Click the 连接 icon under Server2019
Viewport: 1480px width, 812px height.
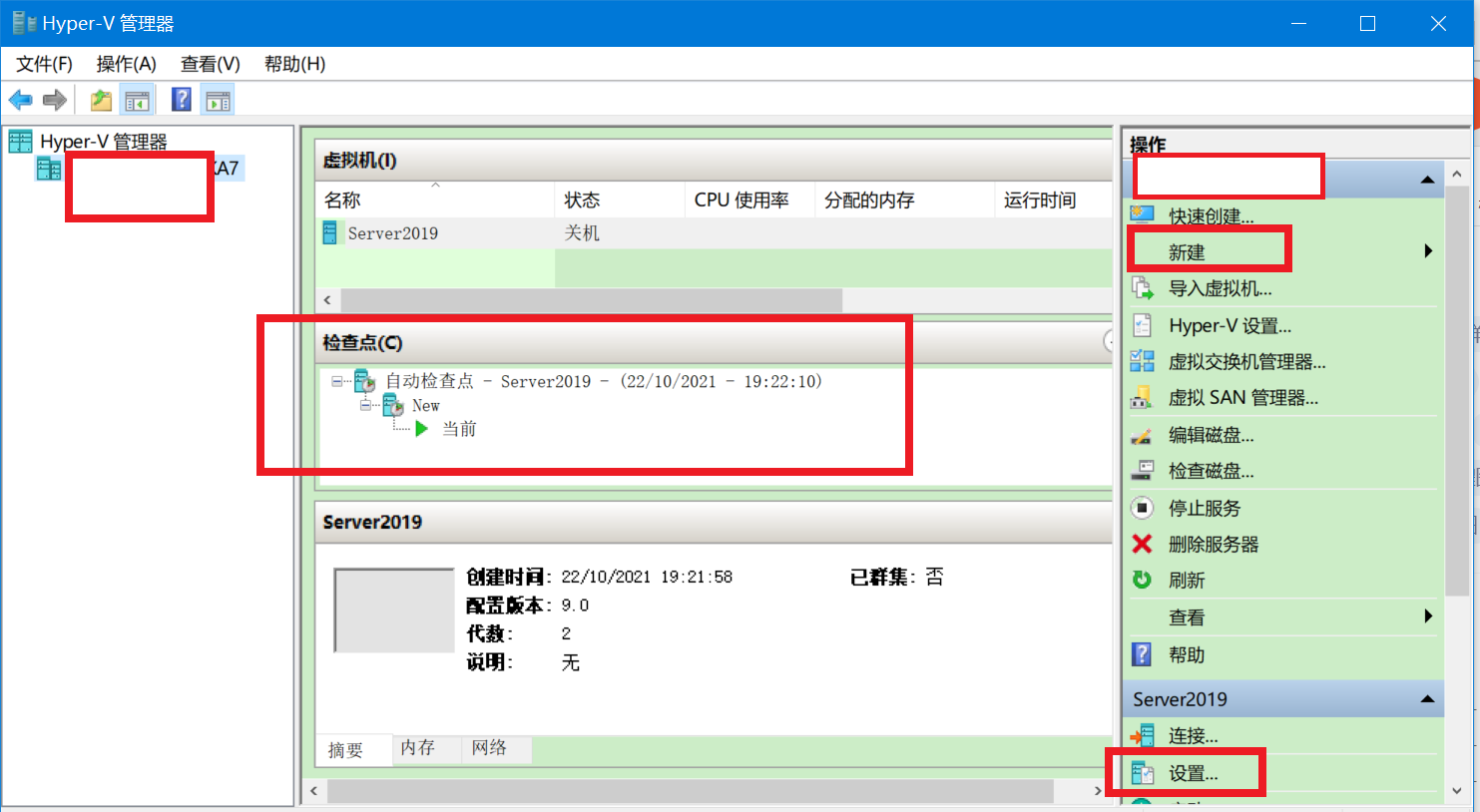1143,736
